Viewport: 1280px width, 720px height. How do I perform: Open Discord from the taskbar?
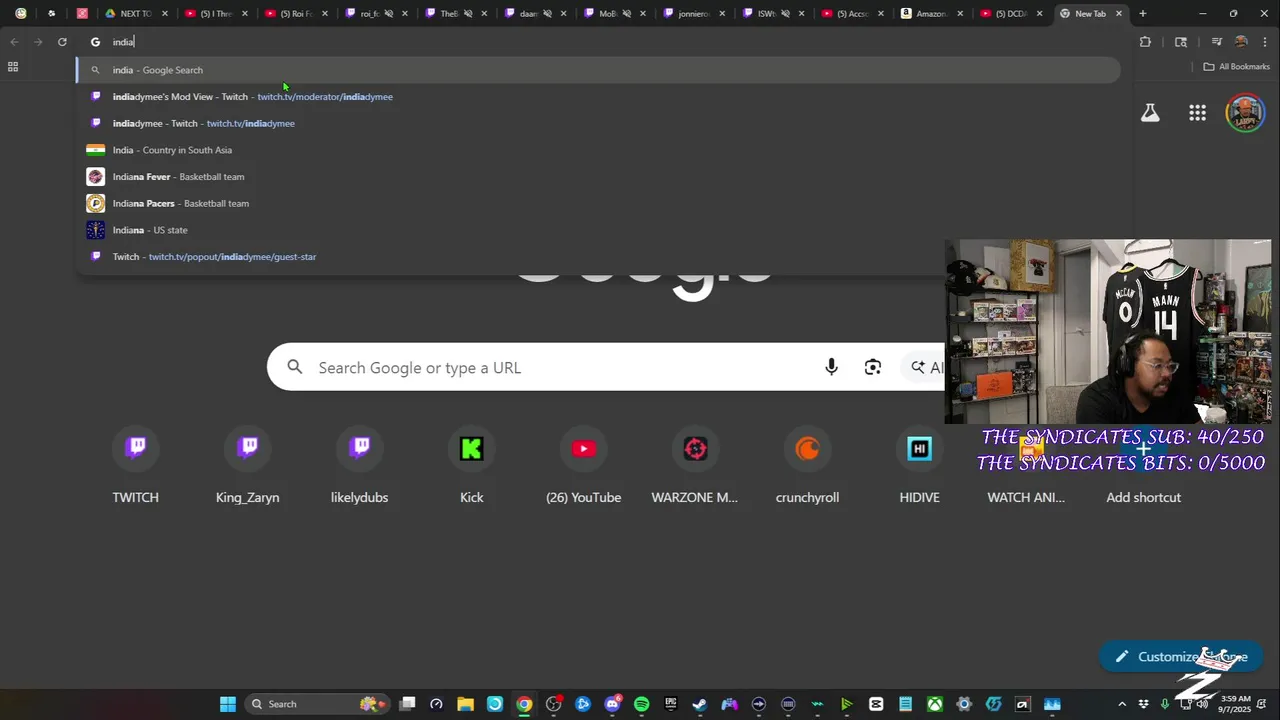(x=612, y=704)
